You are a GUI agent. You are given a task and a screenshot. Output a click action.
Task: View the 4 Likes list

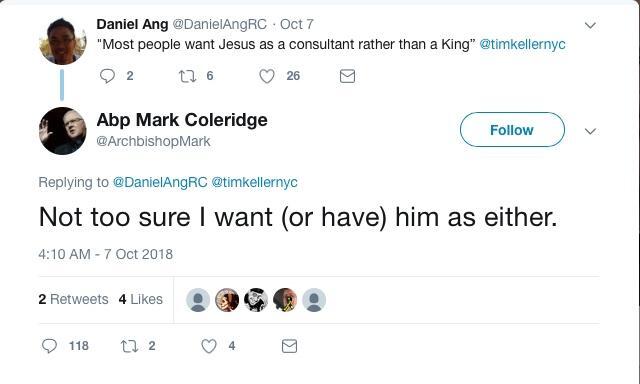(x=141, y=299)
